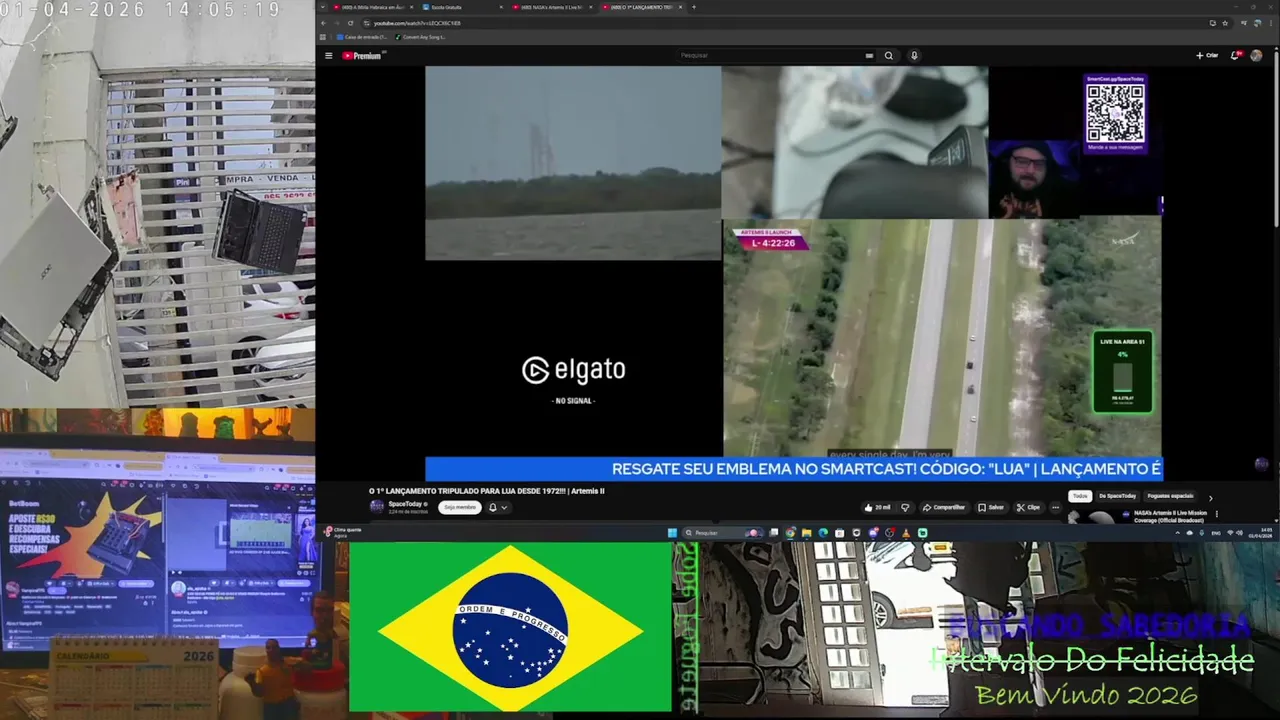Screen dimensions: 1280x720
Task: Open a new browser tab
Action: [x=694, y=7]
